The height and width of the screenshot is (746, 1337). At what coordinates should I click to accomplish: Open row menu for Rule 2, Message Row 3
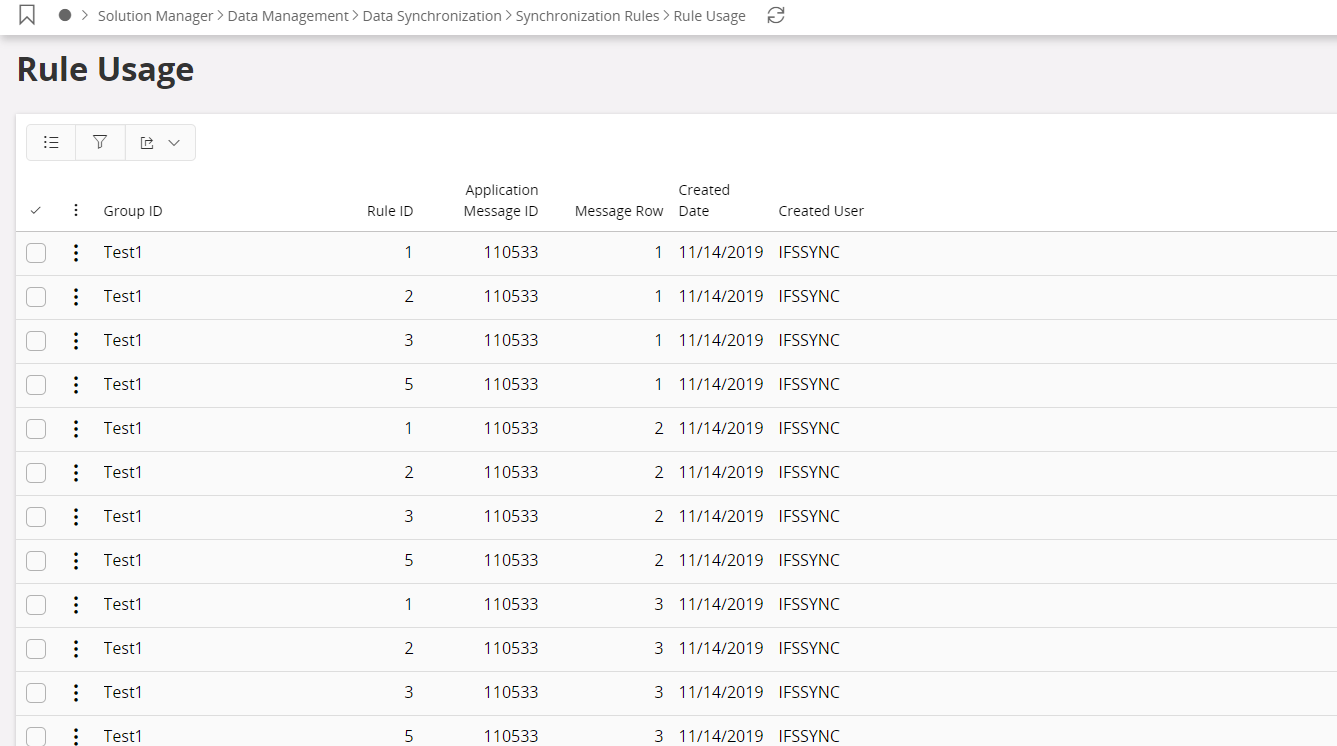pos(76,649)
